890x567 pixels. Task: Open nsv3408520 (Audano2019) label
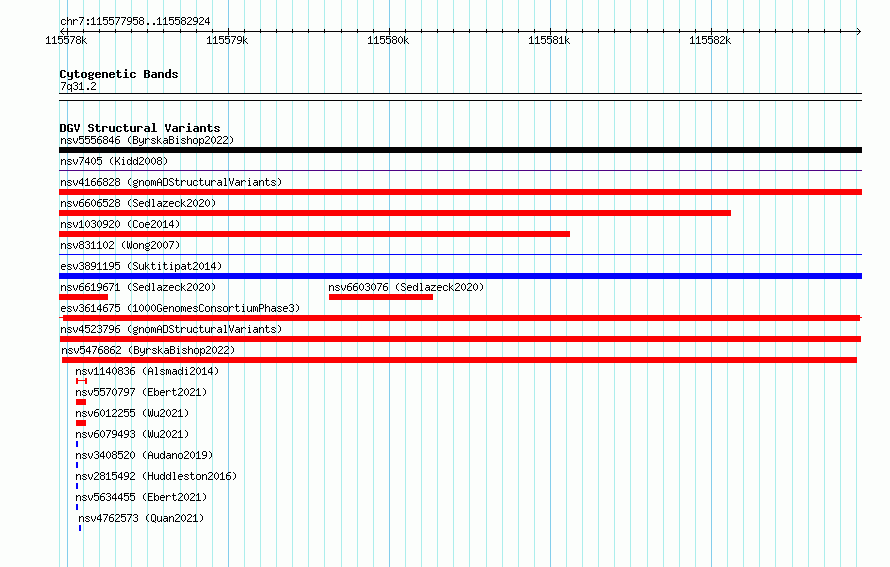click(x=144, y=455)
